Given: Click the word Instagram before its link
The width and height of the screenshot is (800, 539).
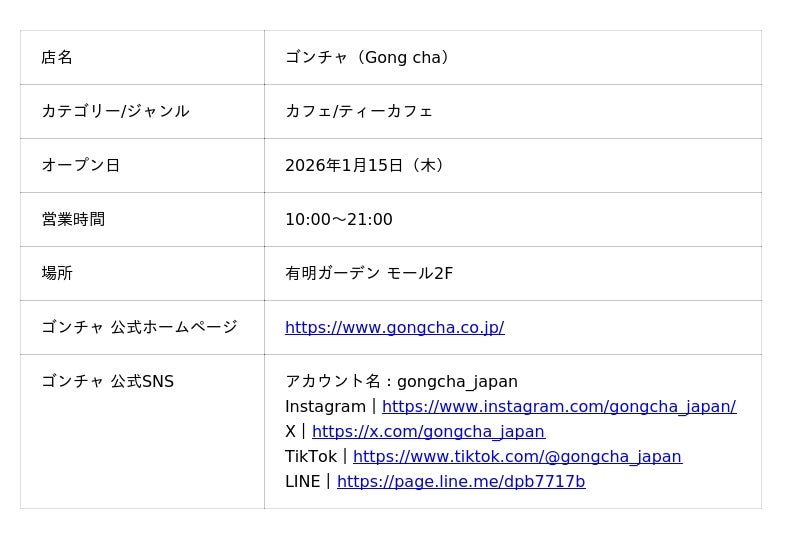Looking at the screenshot, I should [325, 407].
